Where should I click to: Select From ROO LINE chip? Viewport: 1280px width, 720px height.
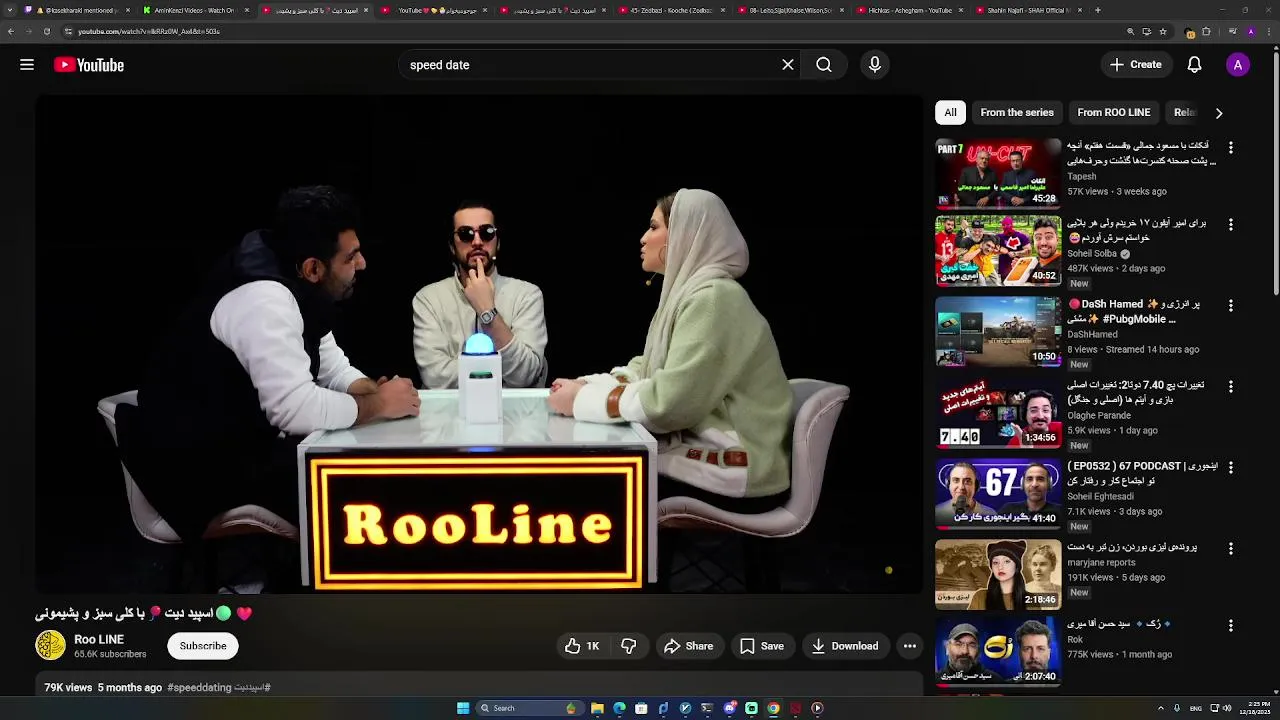(1114, 113)
